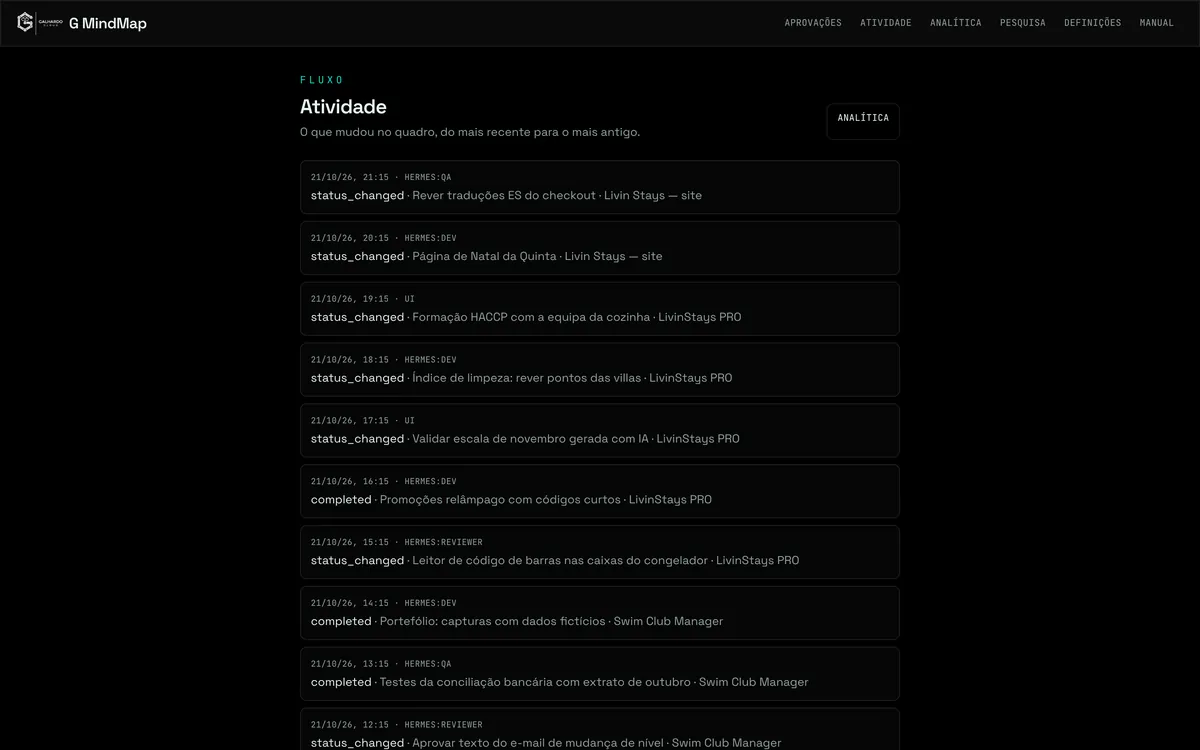
Task: Select the Formação HACCP com a equipa entry
Action: pos(600,309)
